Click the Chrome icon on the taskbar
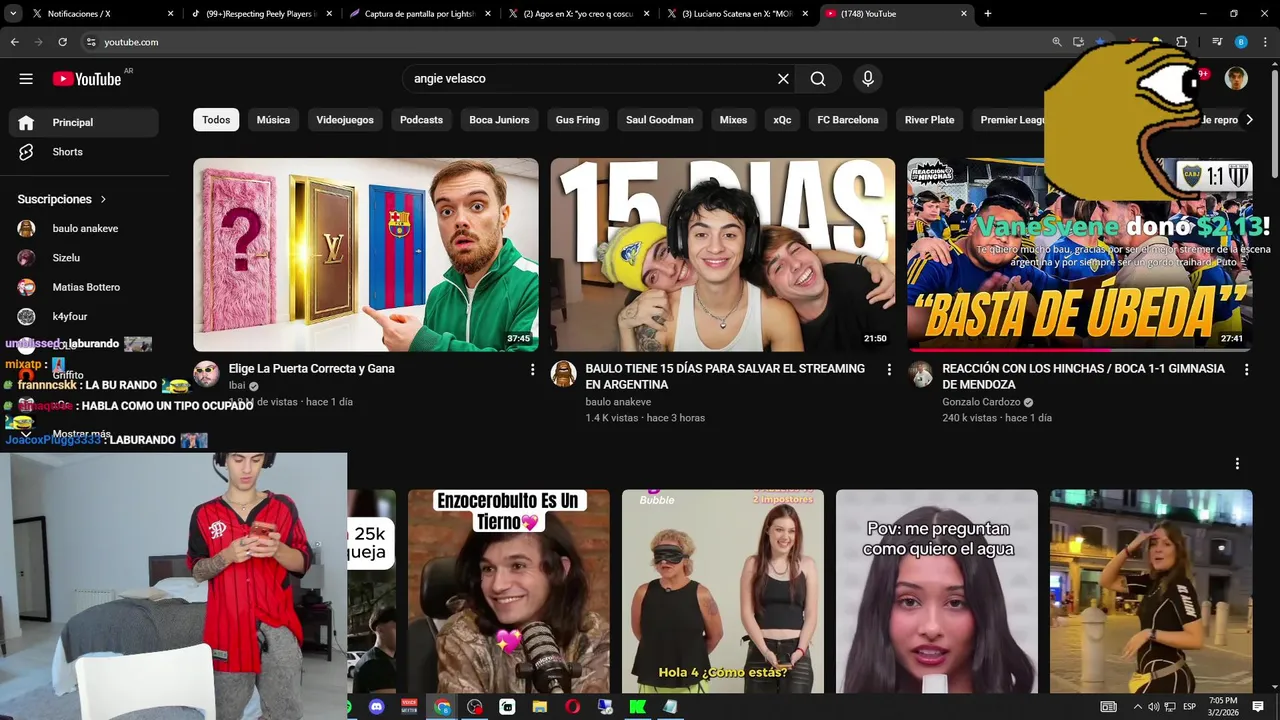The height and width of the screenshot is (720, 1280). point(442,707)
